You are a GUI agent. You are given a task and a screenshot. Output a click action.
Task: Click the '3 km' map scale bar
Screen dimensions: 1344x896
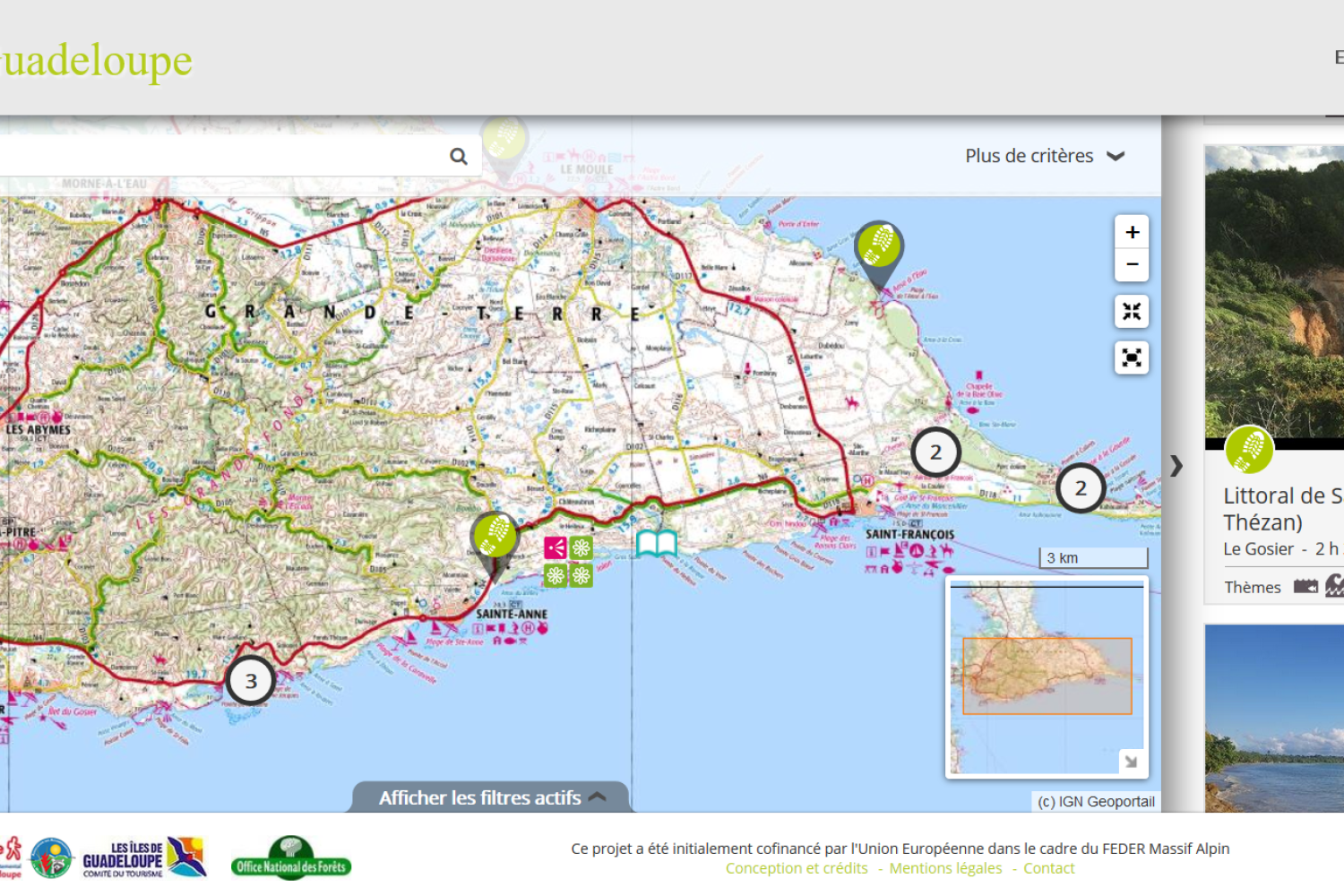click(1093, 557)
